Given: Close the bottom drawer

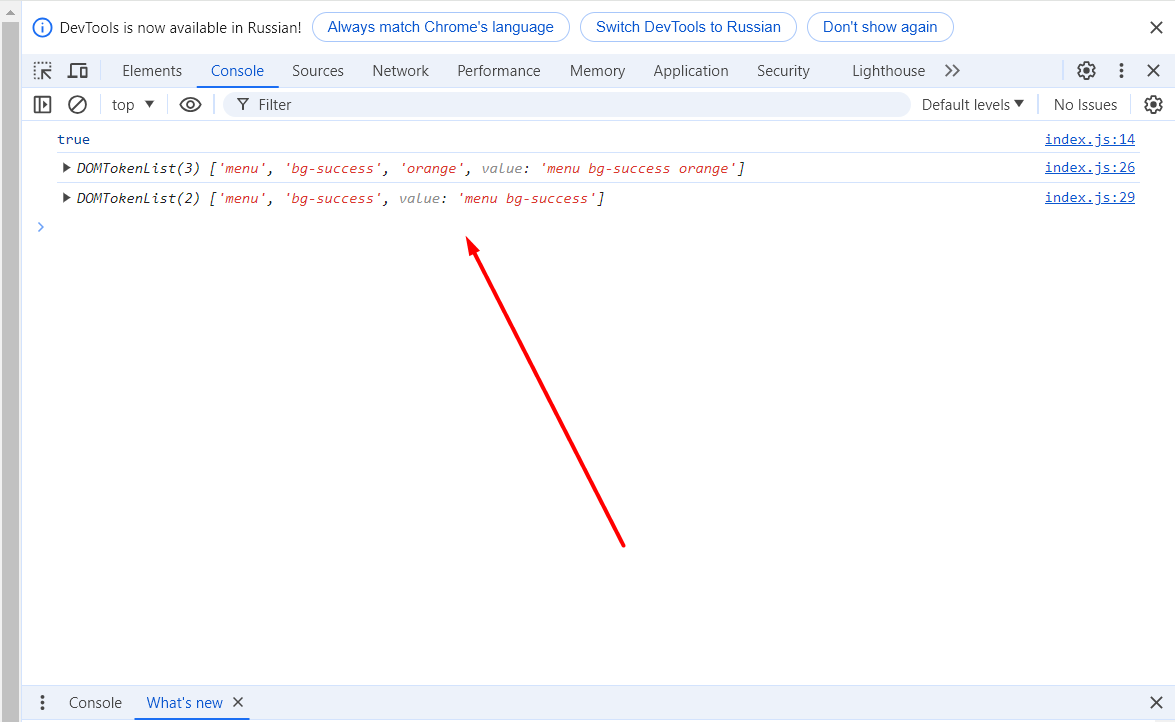Looking at the screenshot, I should [x=1156, y=703].
